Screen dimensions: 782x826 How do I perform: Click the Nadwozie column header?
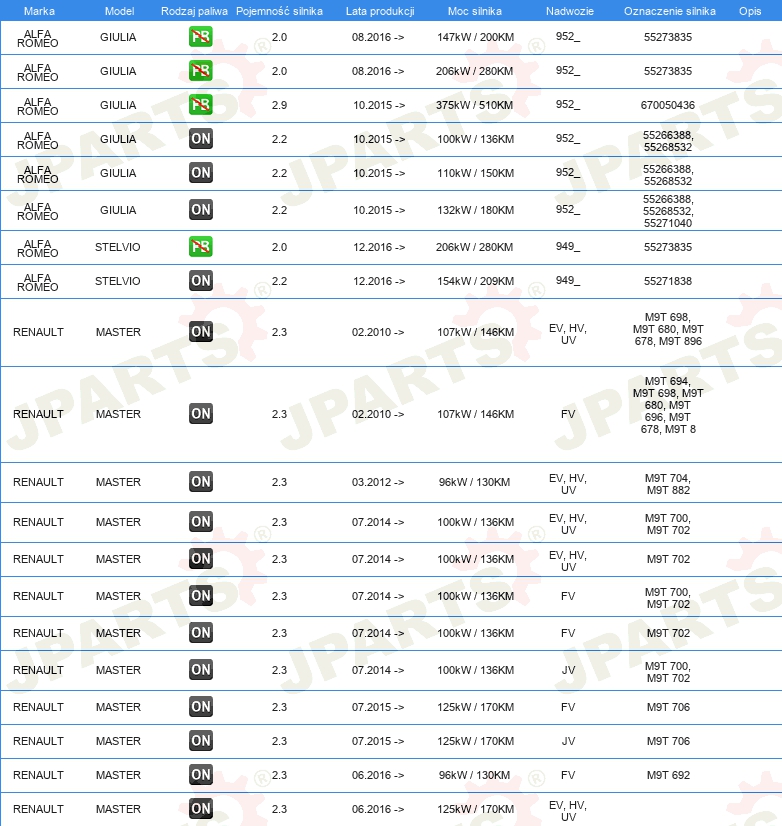coord(570,11)
